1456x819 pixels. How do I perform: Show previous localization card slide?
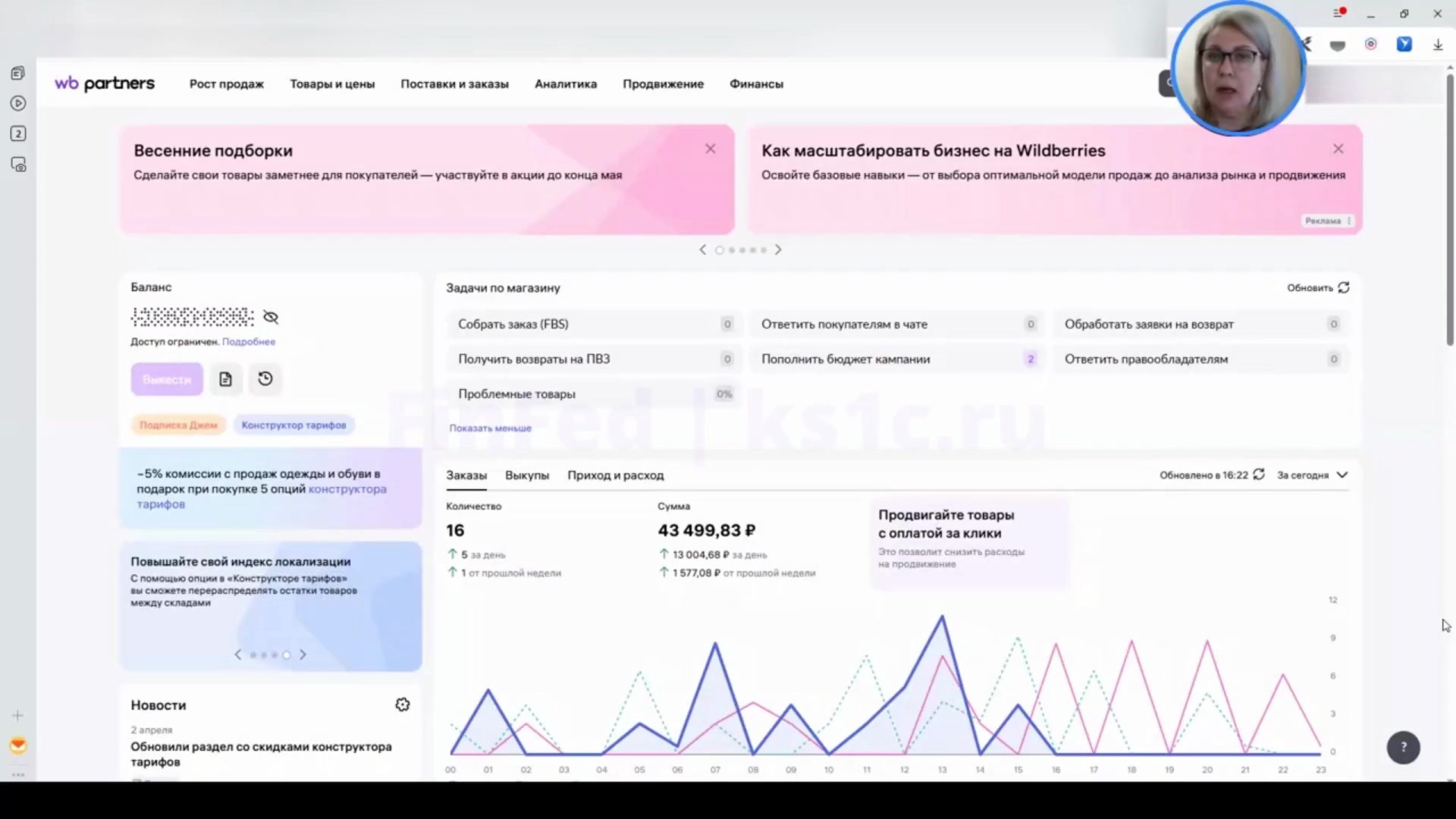238,654
